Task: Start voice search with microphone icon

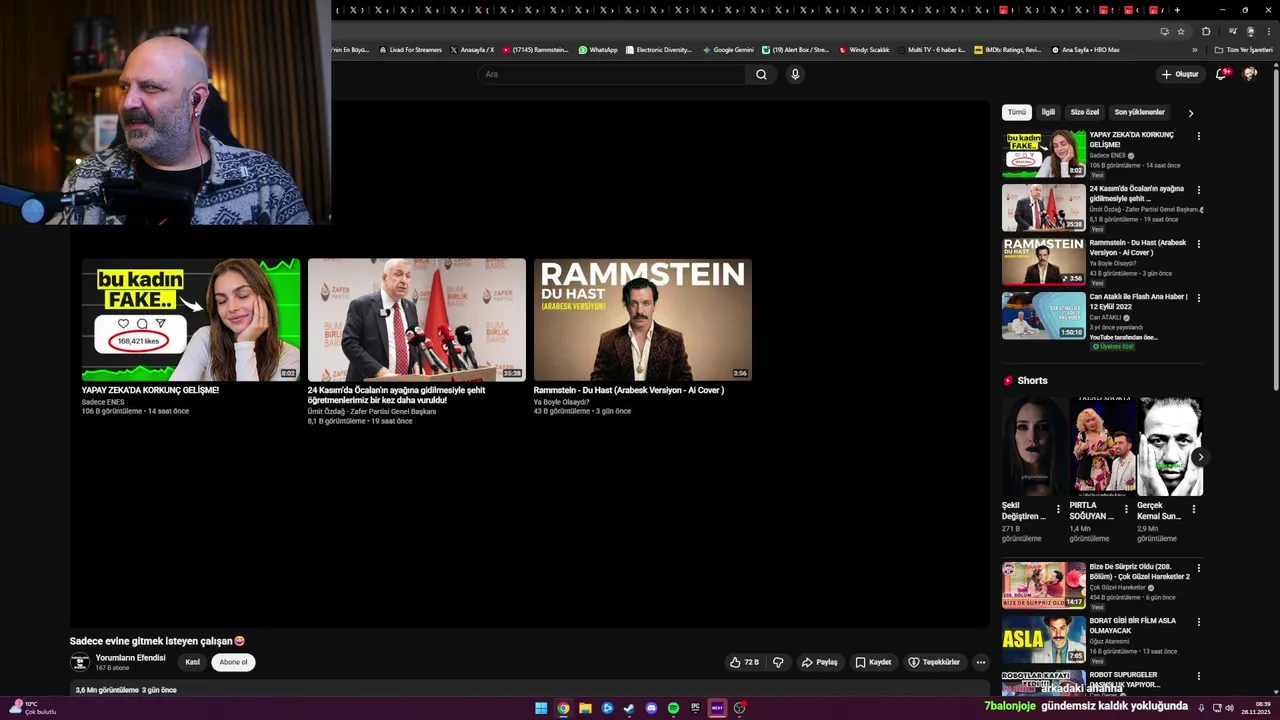Action: point(795,74)
